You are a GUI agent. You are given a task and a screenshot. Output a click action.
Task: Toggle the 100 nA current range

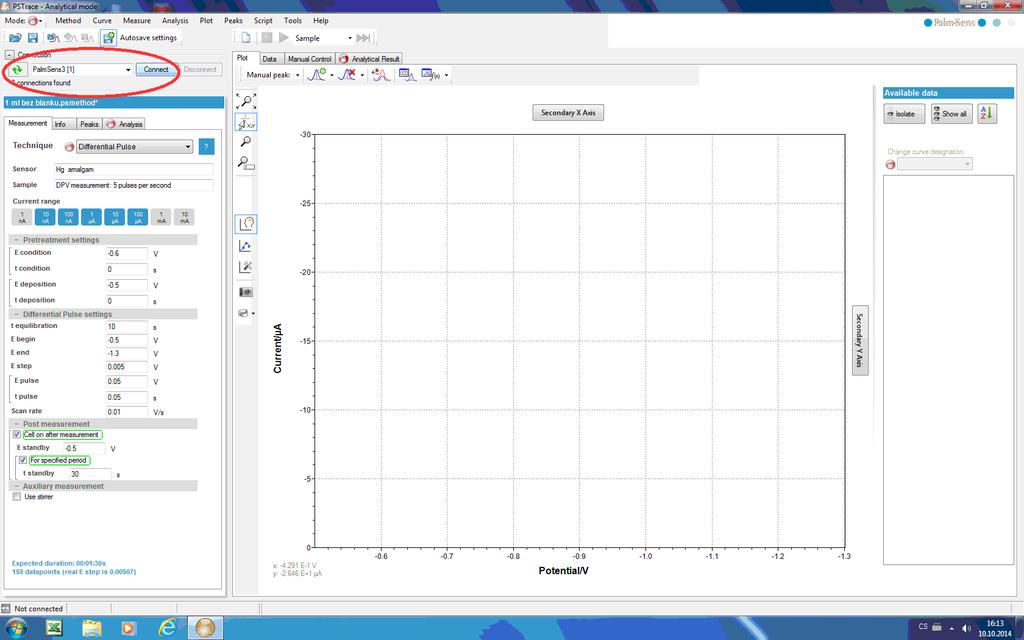coord(69,217)
